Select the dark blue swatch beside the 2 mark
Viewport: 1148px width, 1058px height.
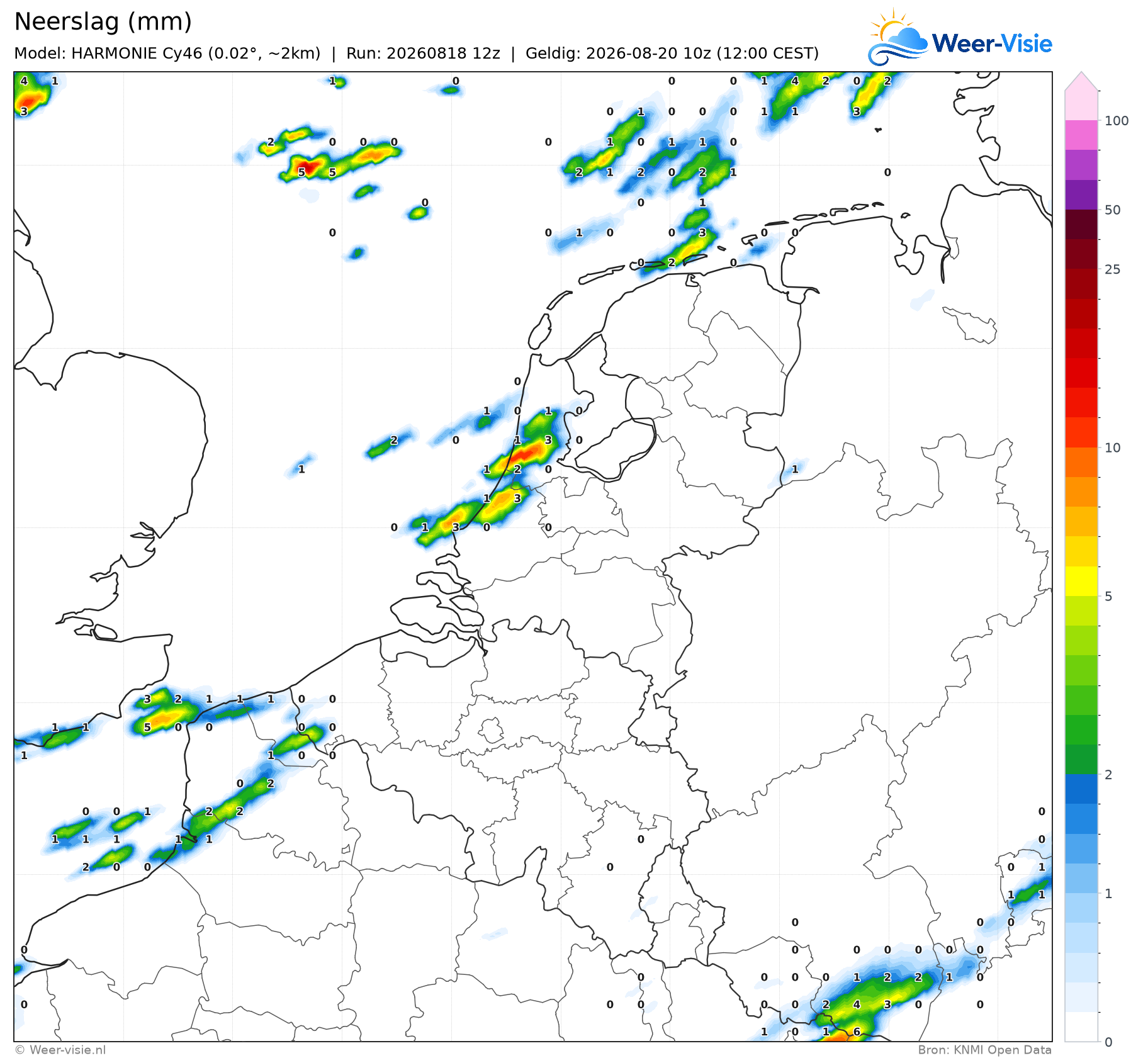click(1081, 789)
